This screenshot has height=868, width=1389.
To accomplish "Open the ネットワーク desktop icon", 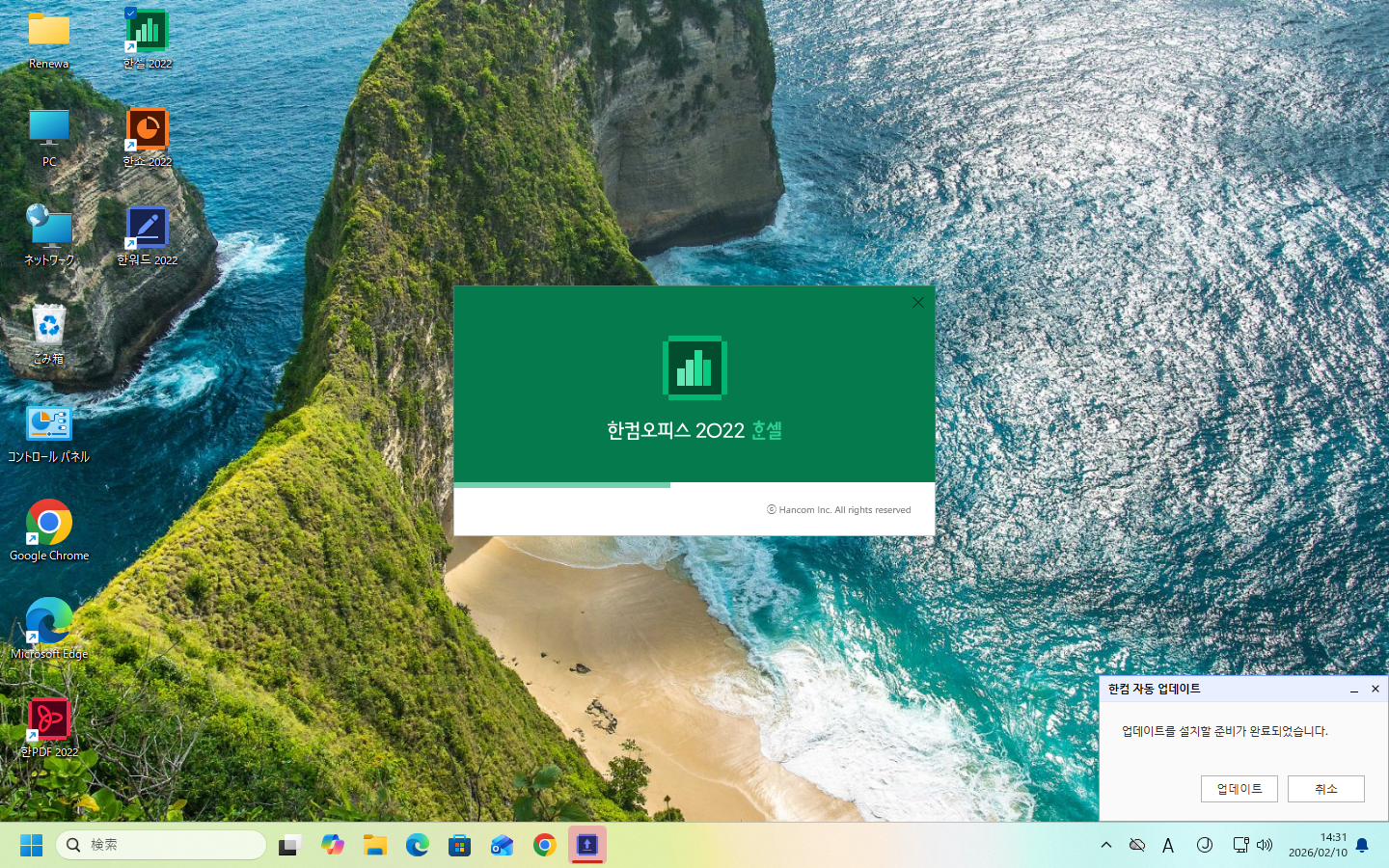I will coord(49,231).
